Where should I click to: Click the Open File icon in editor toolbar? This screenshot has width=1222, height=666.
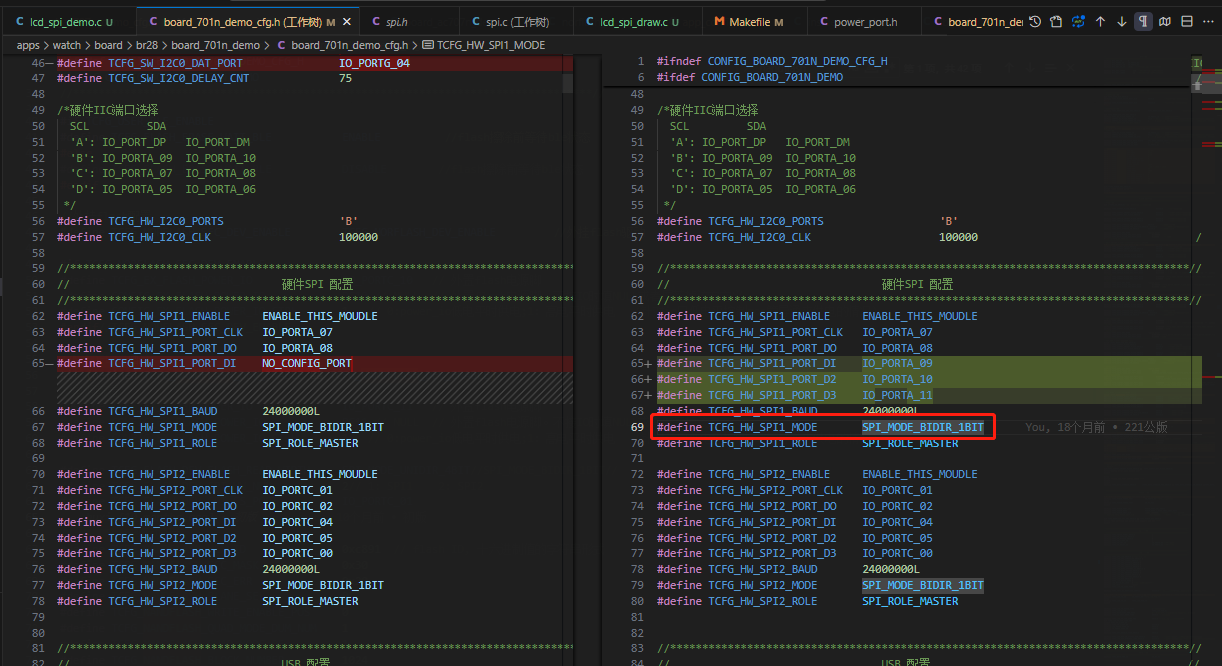(1057, 21)
